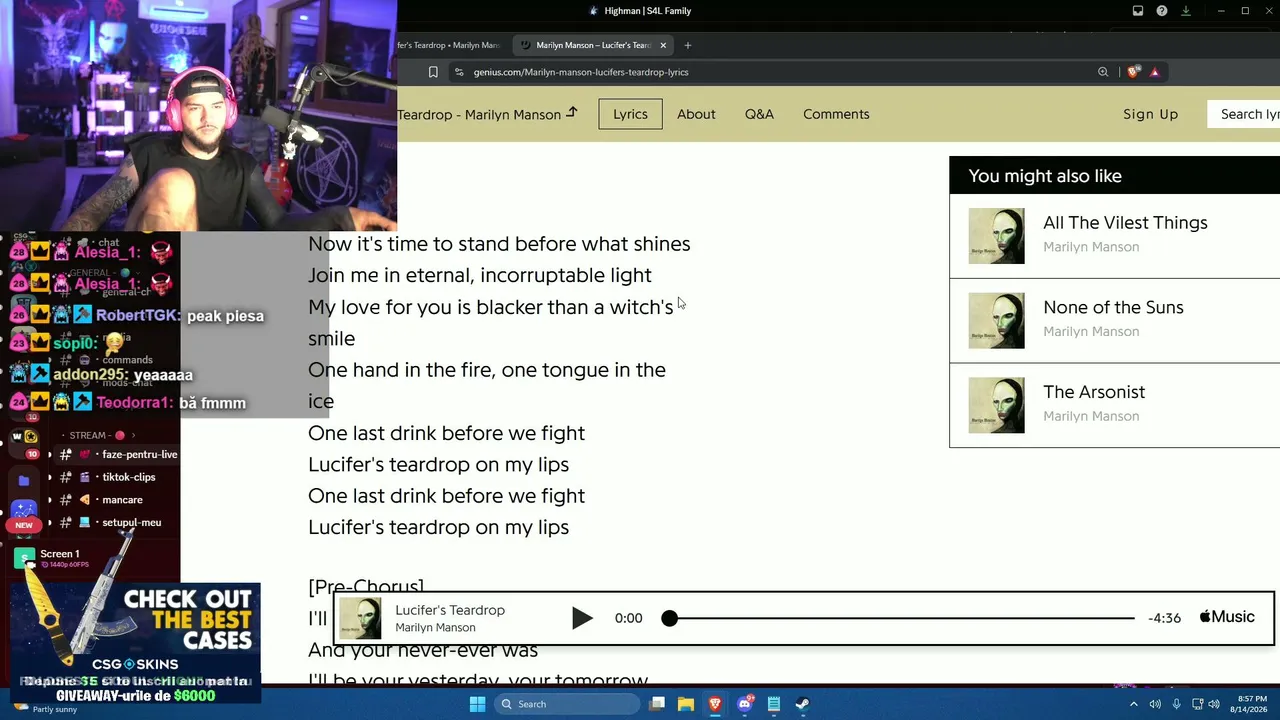
Task: Click The Arsonist album thumbnail
Action: (996, 405)
